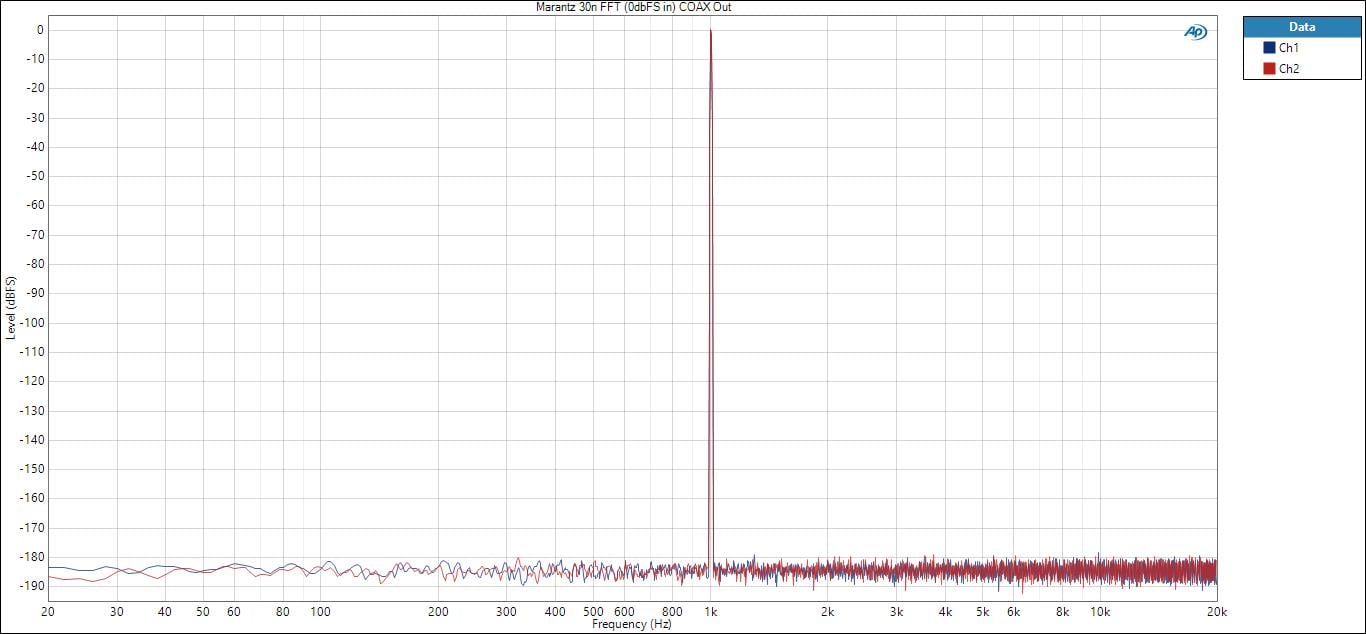Select the Ch1 legend label
The image size is (1366, 634).
point(1289,48)
